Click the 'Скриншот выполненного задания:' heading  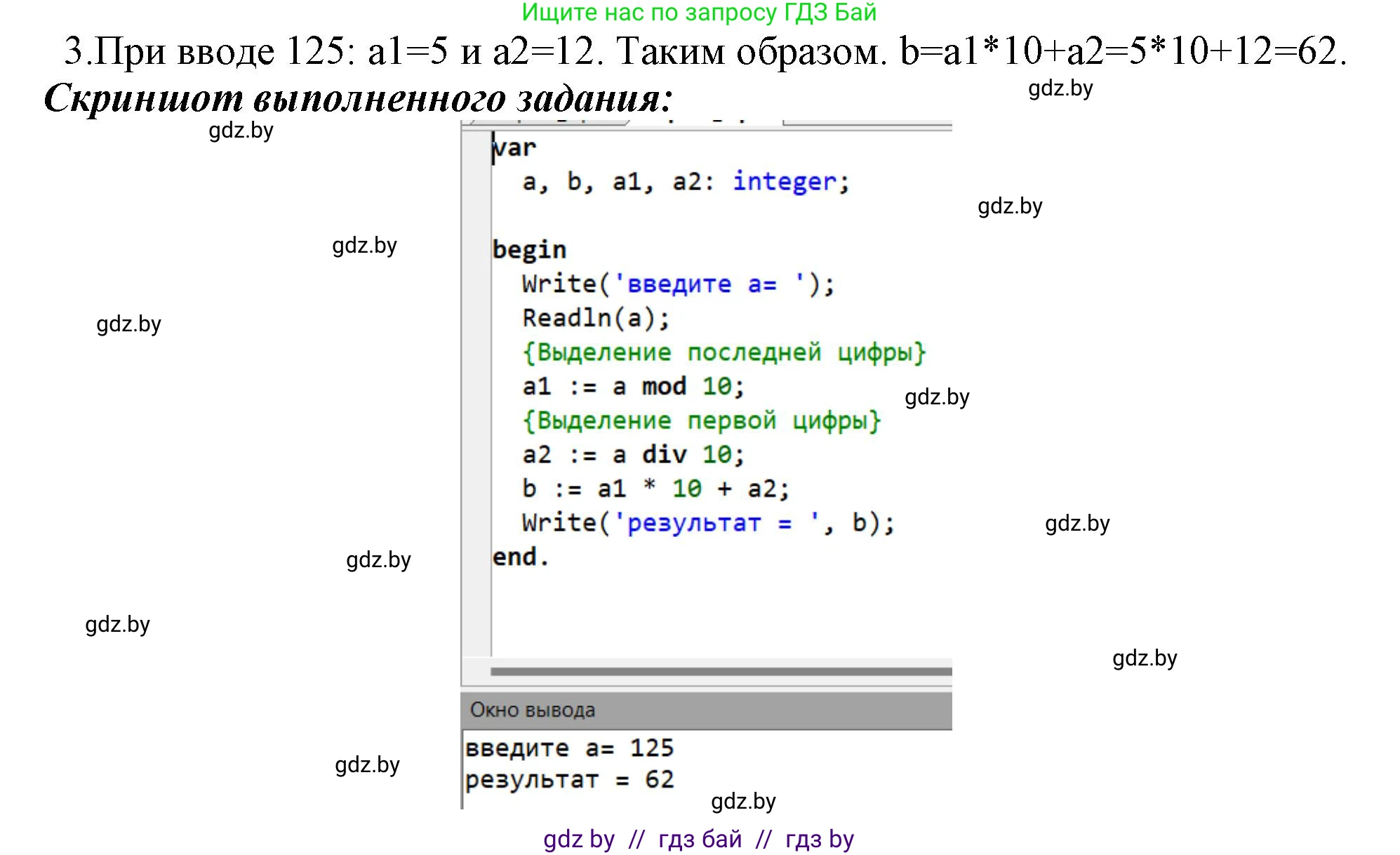pos(358,98)
